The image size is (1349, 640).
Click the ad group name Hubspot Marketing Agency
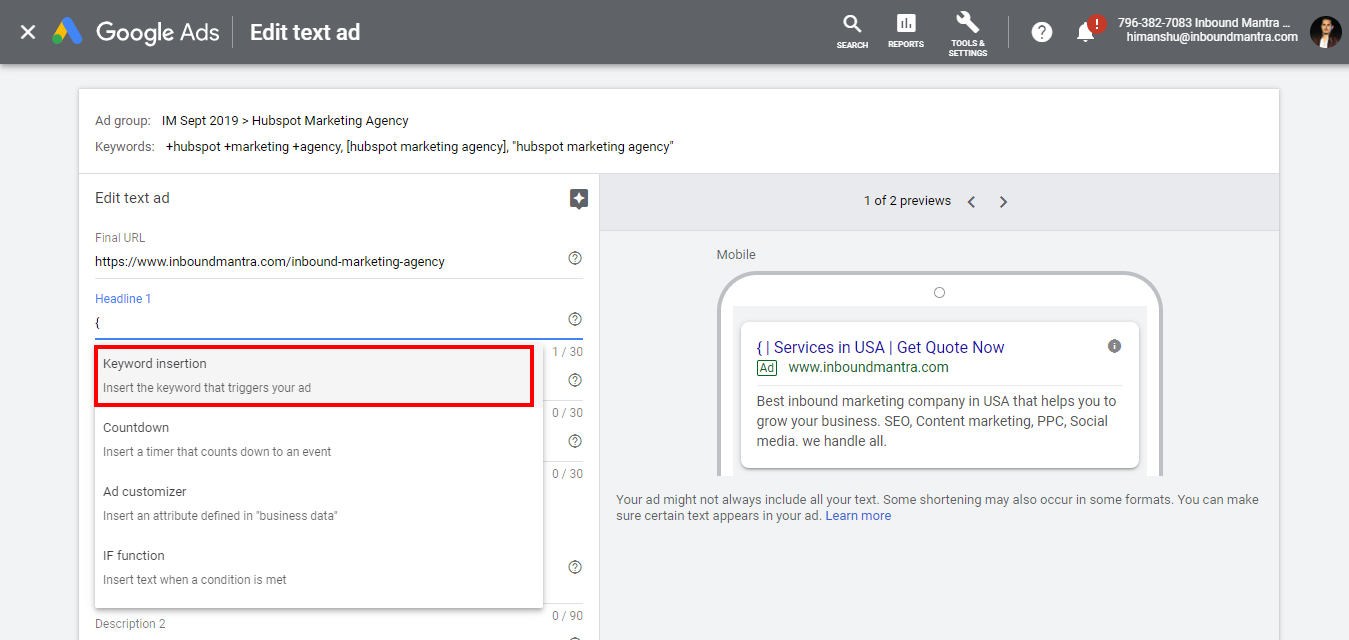pos(330,121)
